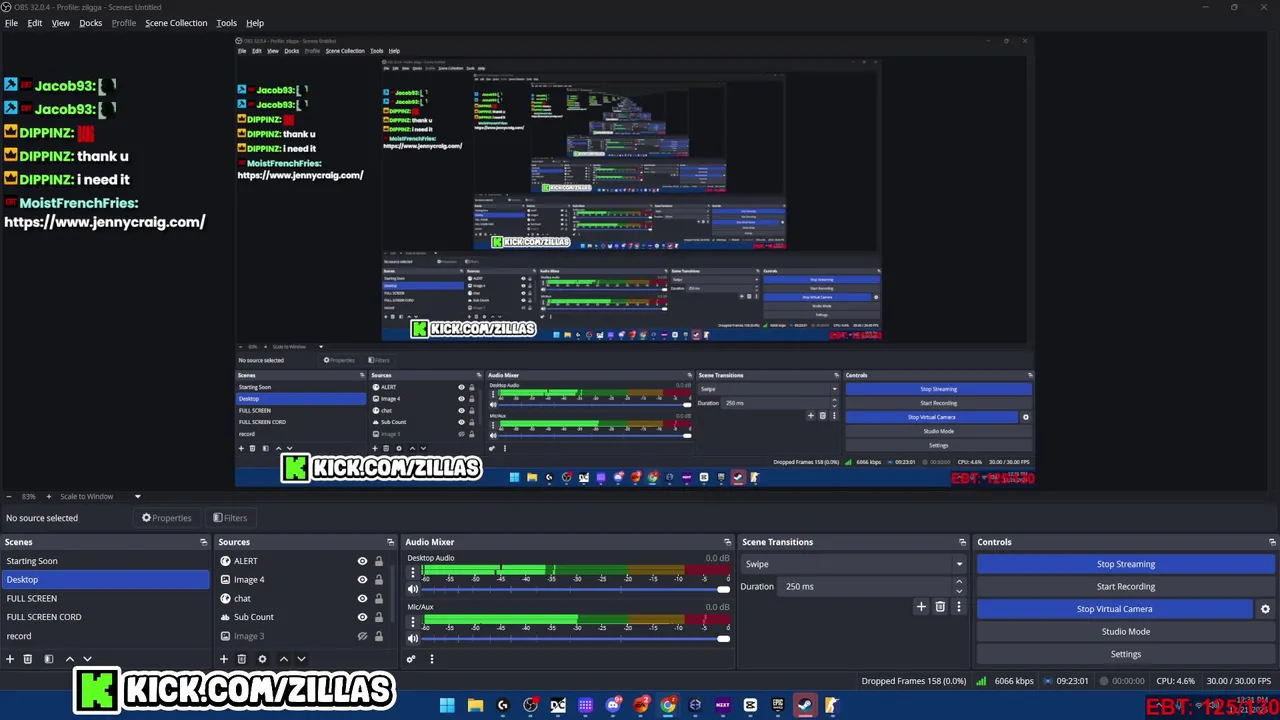
Task: Open source Filters button
Action: tap(230, 518)
